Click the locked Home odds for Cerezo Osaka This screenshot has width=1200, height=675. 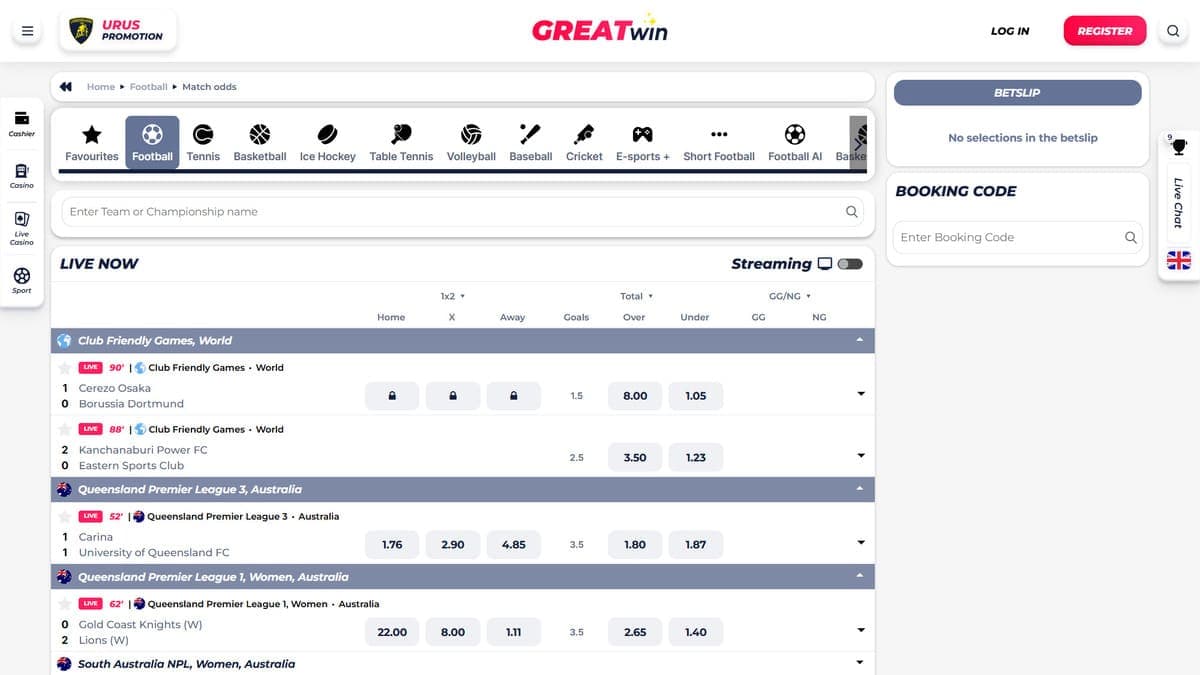392,396
